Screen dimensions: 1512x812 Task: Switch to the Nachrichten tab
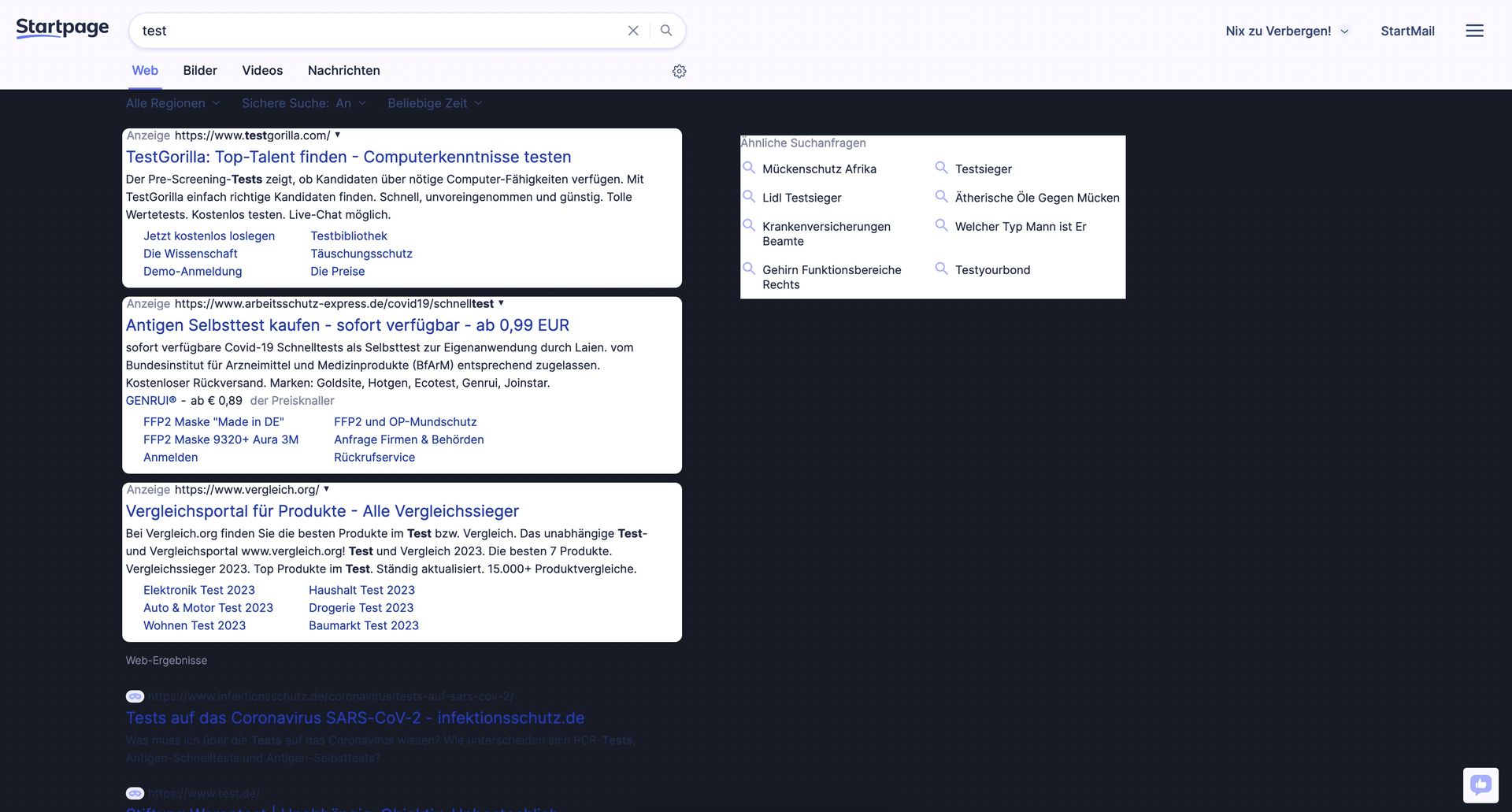(x=343, y=70)
